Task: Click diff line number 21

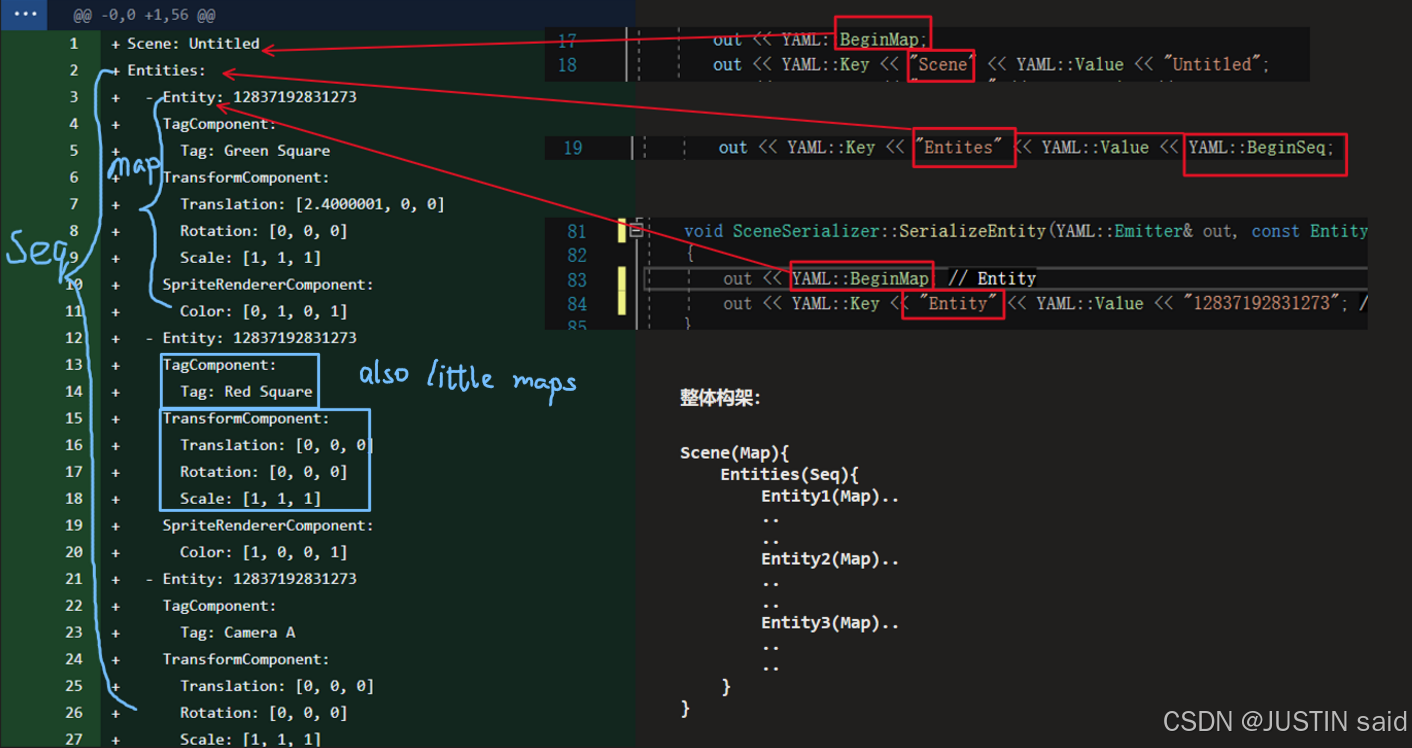Action: (x=74, y=579)
